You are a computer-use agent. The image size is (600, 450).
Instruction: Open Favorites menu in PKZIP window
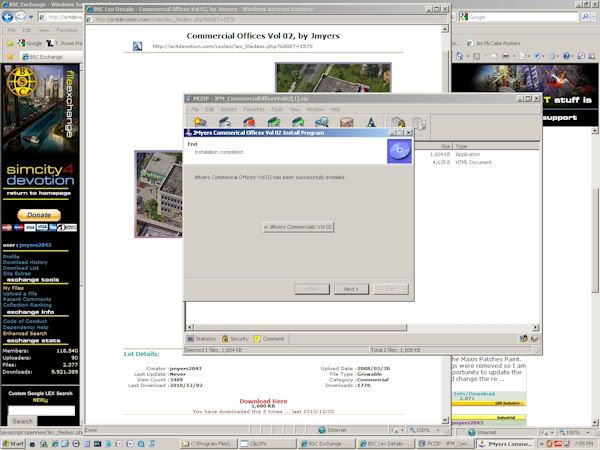(x=254, y=109)
